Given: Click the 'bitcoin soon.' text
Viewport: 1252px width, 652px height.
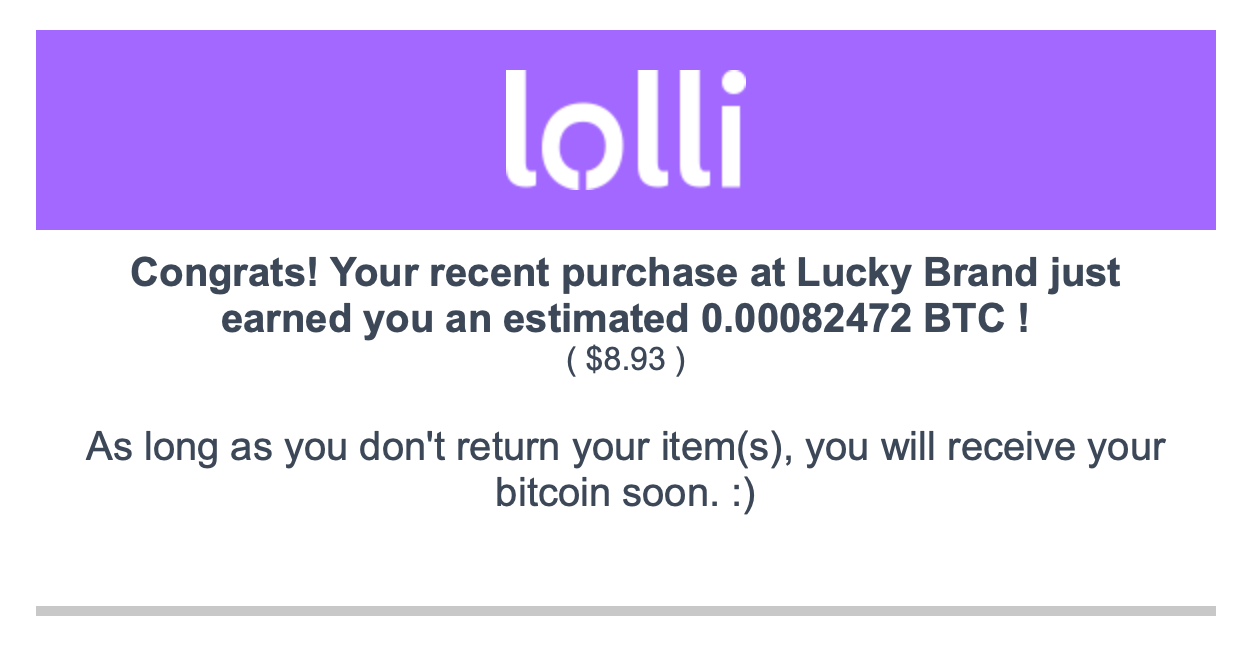Looking at the screenshot, I should [608, 493].
